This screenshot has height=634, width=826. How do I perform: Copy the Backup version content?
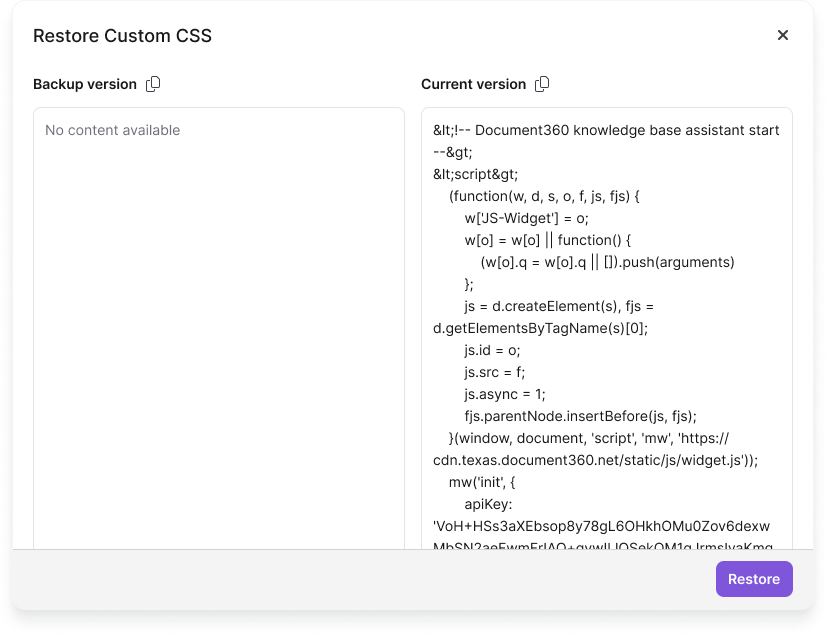(x=153, y=84)
